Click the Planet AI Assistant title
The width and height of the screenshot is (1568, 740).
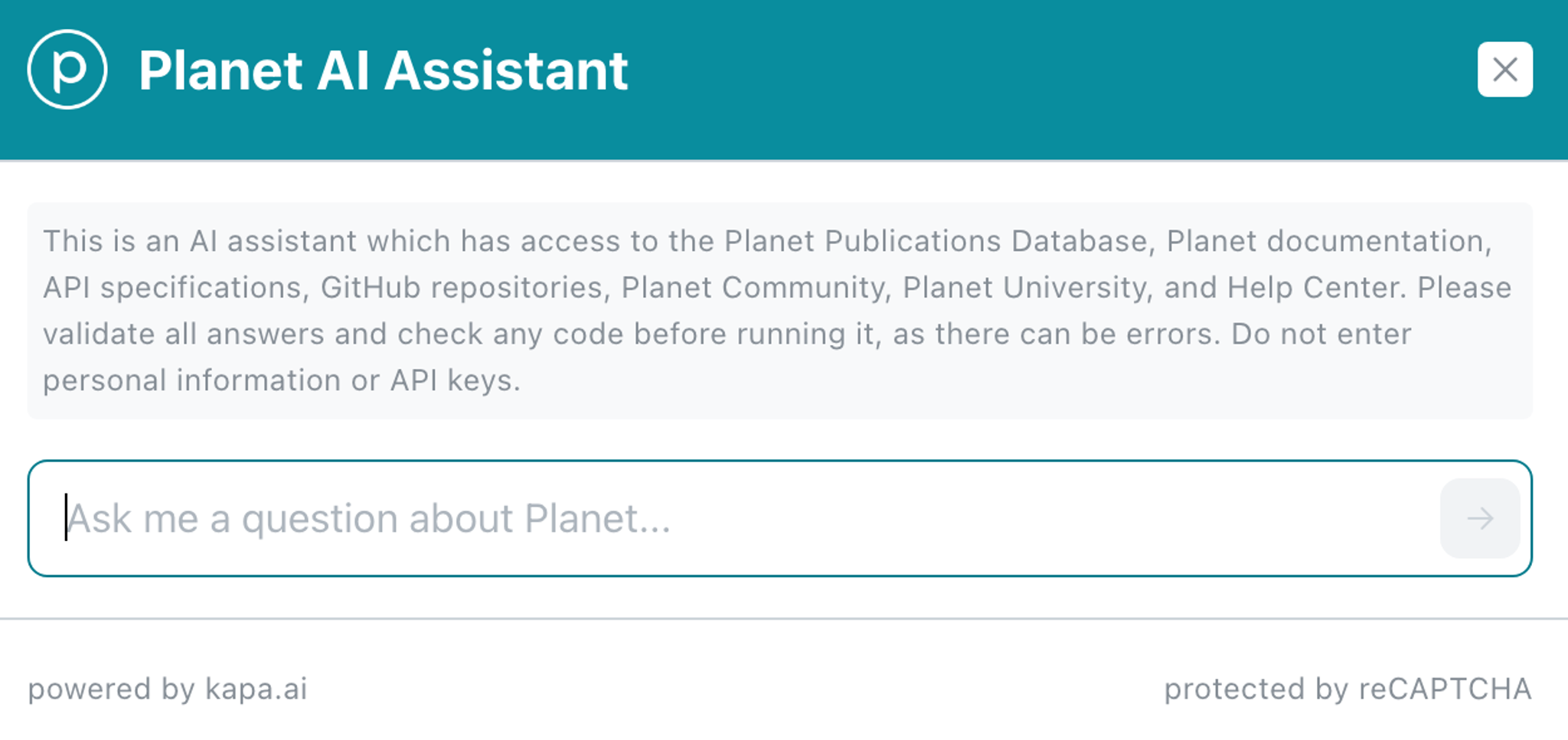384,70
